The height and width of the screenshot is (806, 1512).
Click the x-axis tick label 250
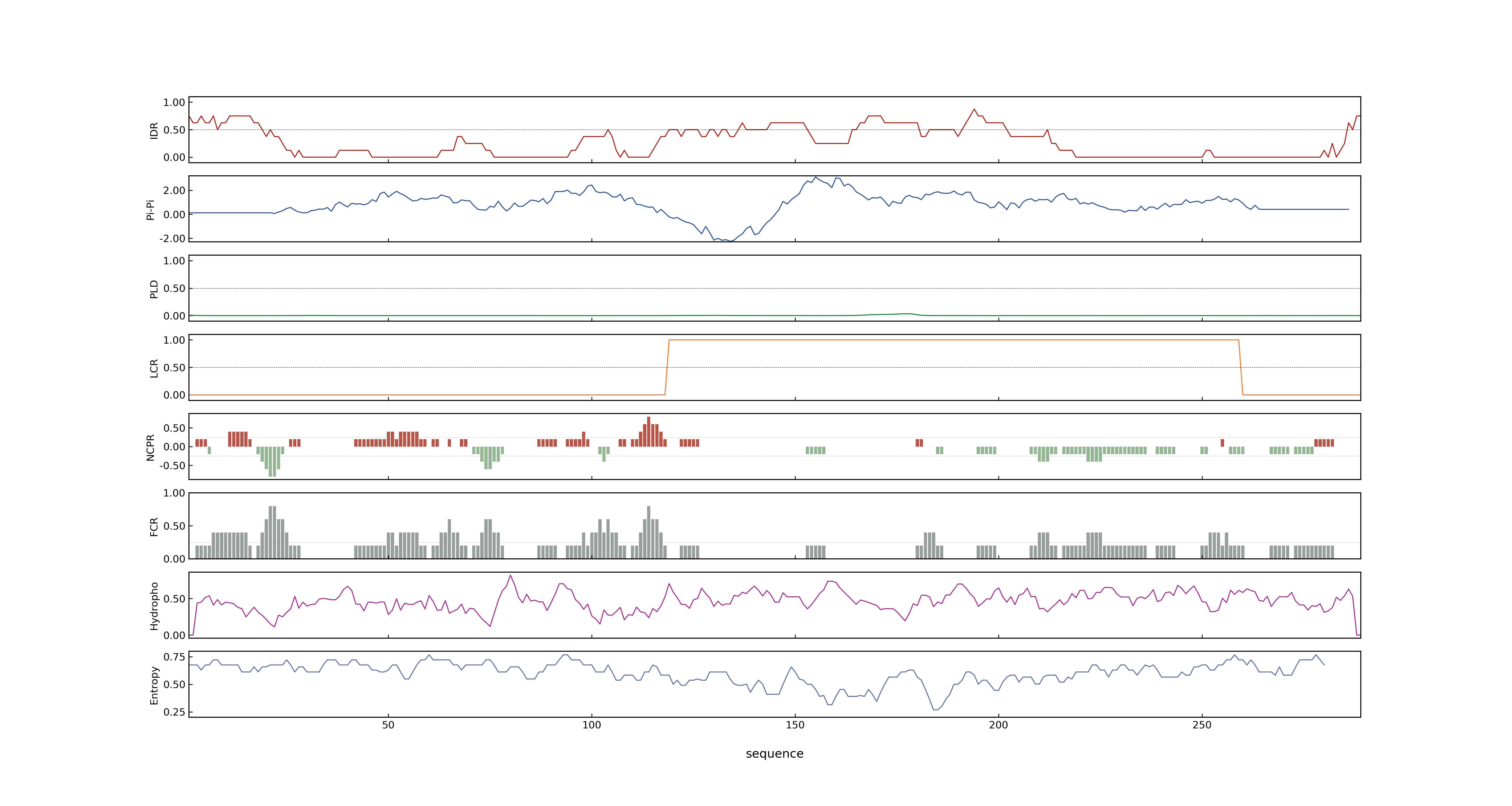[x=1202, y=725]
